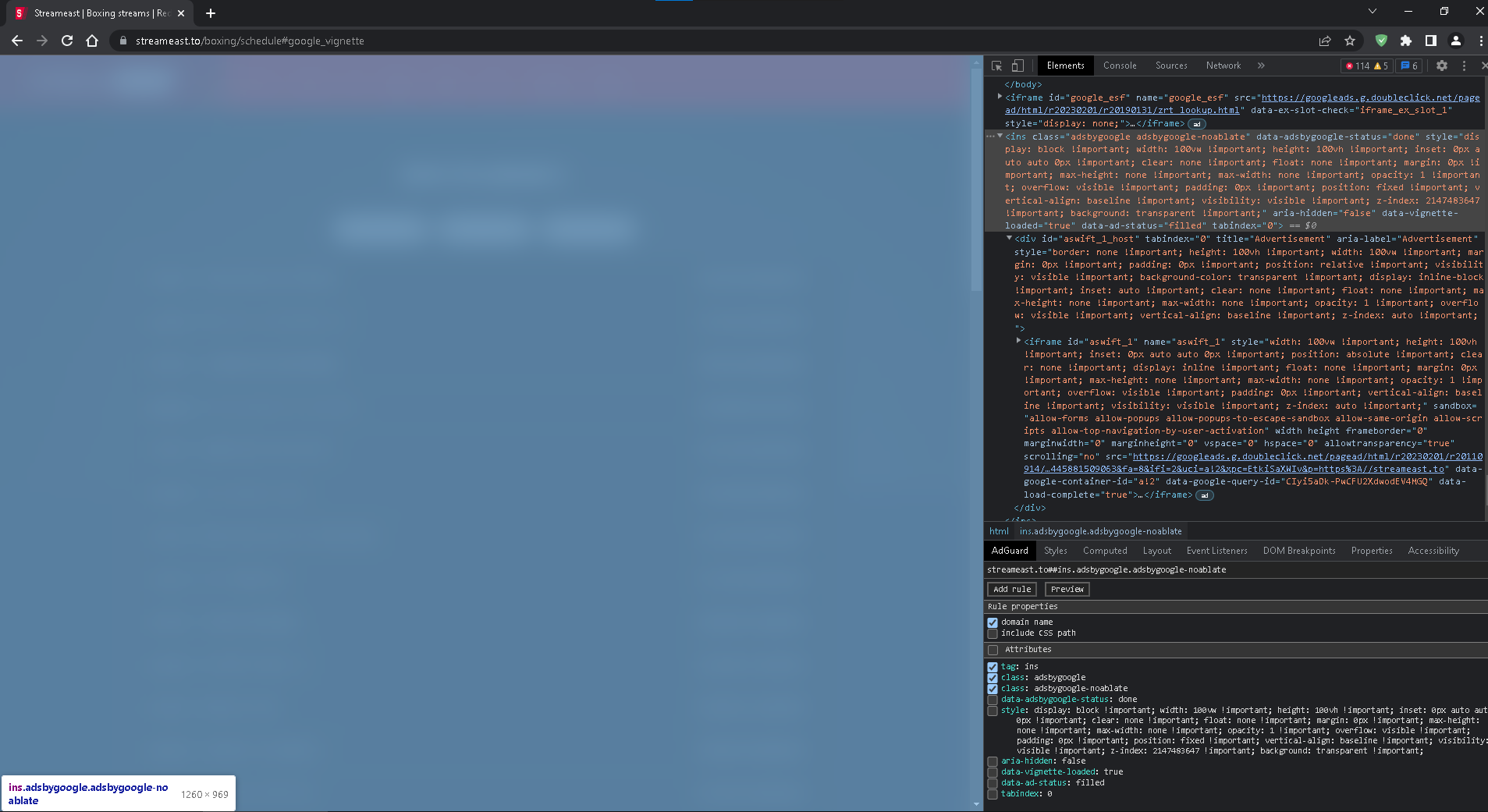Screen dimensions: 1488x812
Task: Show more DevTools tabs chevron
Action: click(x=1261, y=66)
